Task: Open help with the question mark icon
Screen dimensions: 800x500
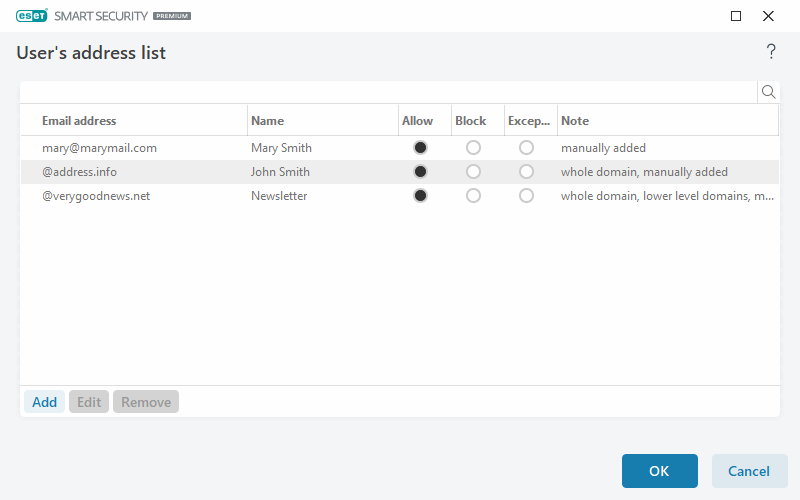Action: (771, 52)
